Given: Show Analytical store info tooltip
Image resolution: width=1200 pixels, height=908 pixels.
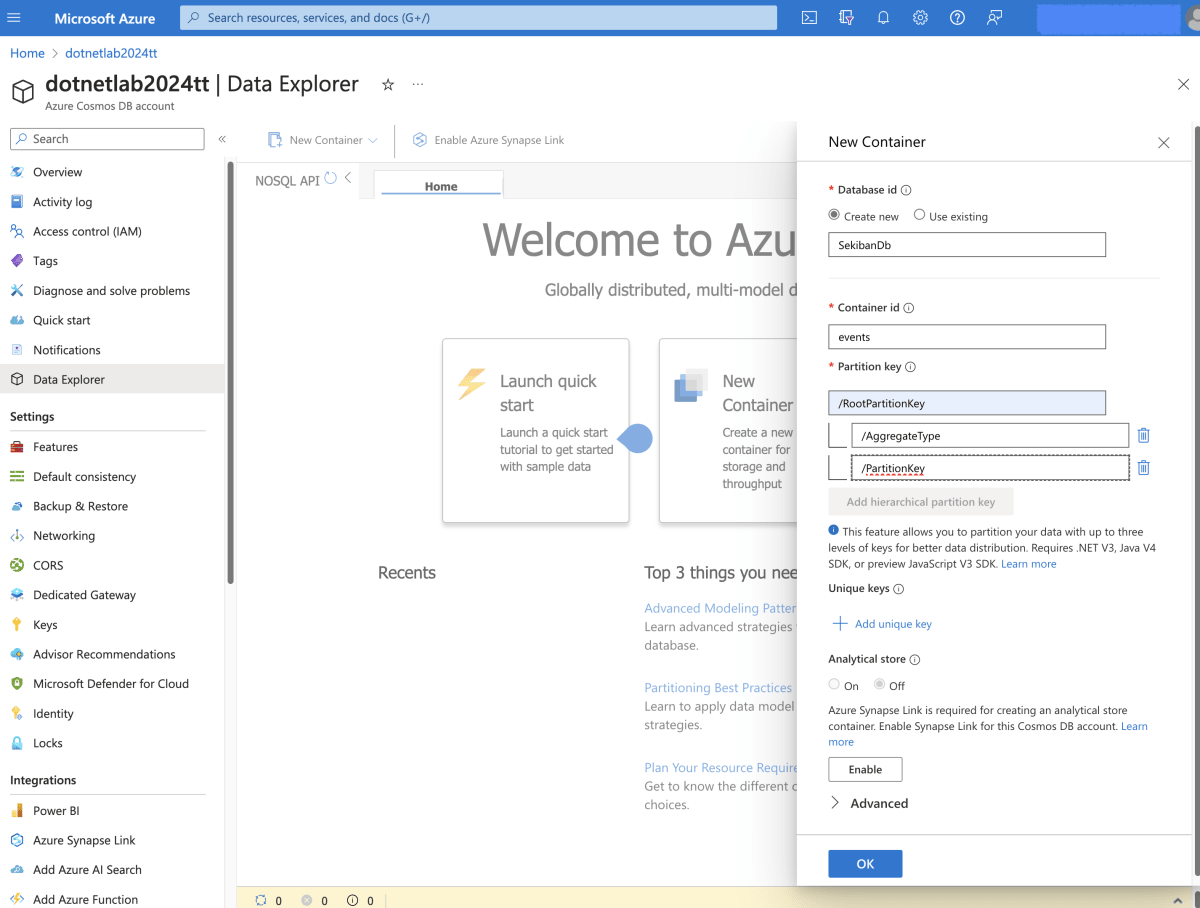Looking at the screenshot, I should [x=915, y=660].
